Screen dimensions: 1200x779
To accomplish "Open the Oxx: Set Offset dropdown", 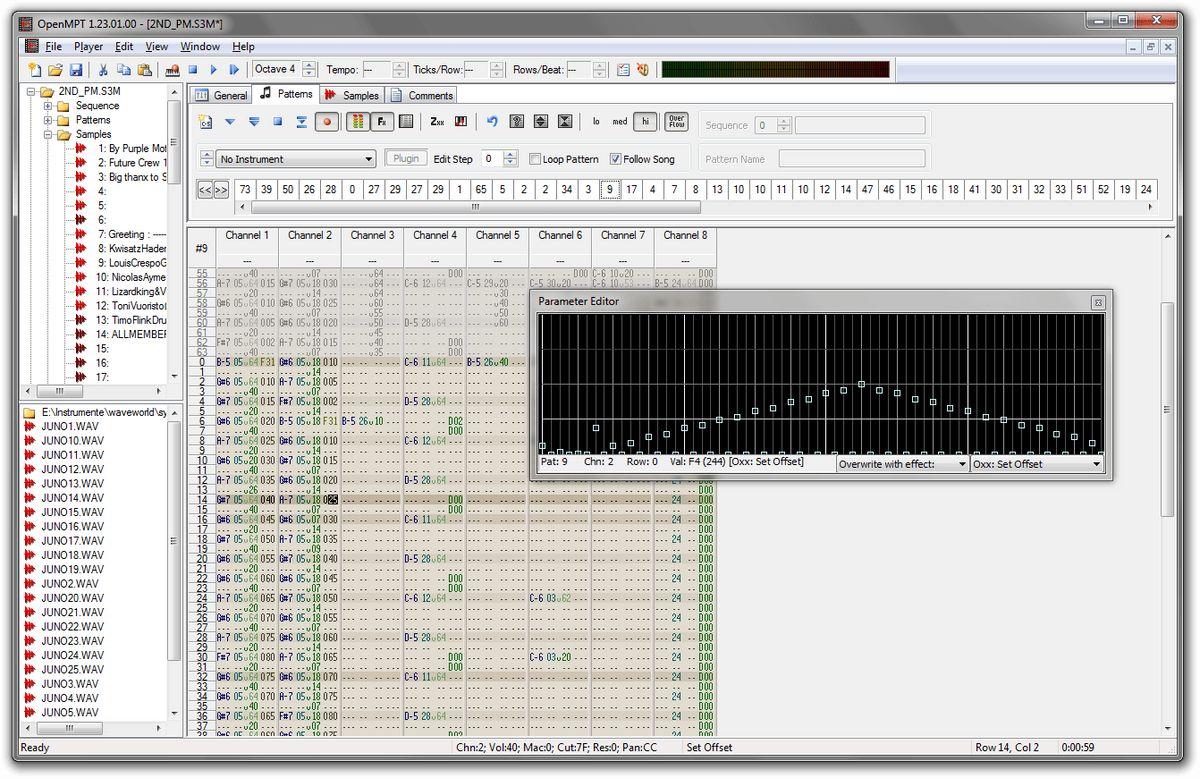I will point(1037,464).
